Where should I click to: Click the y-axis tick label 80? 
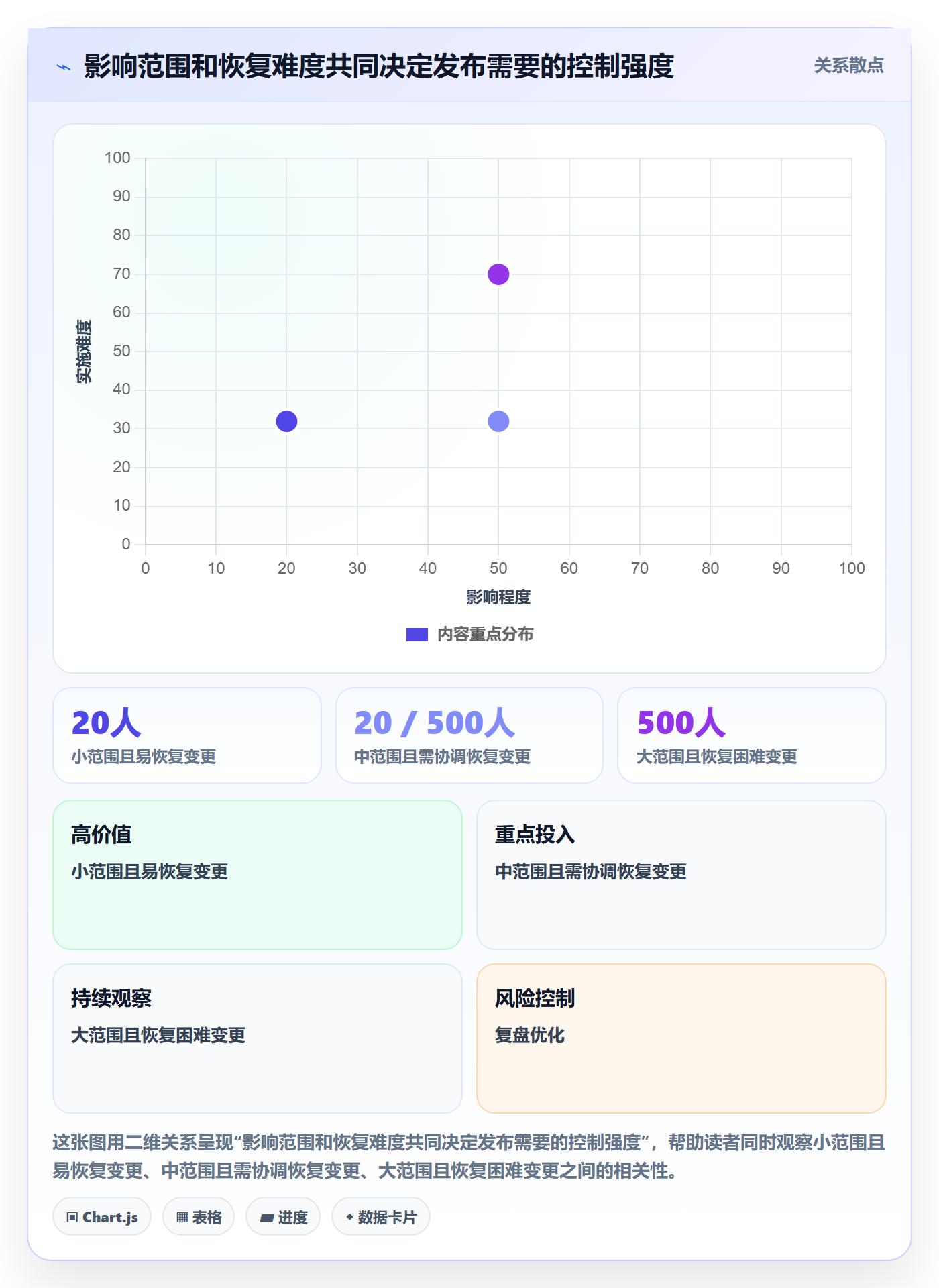(x=121, y=235)
